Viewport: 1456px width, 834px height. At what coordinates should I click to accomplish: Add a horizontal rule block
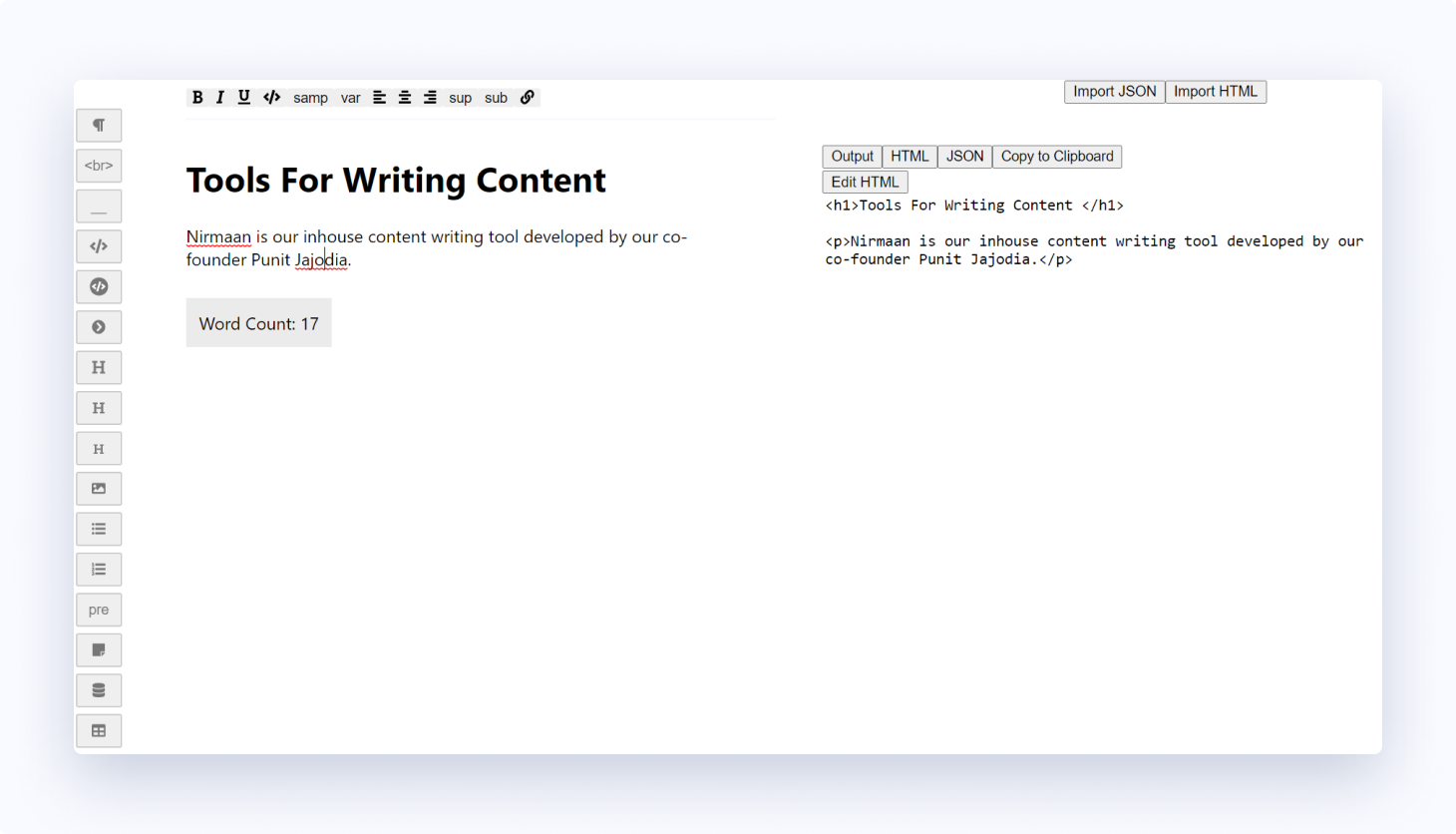pyautogui.click(x=99, y=206)
